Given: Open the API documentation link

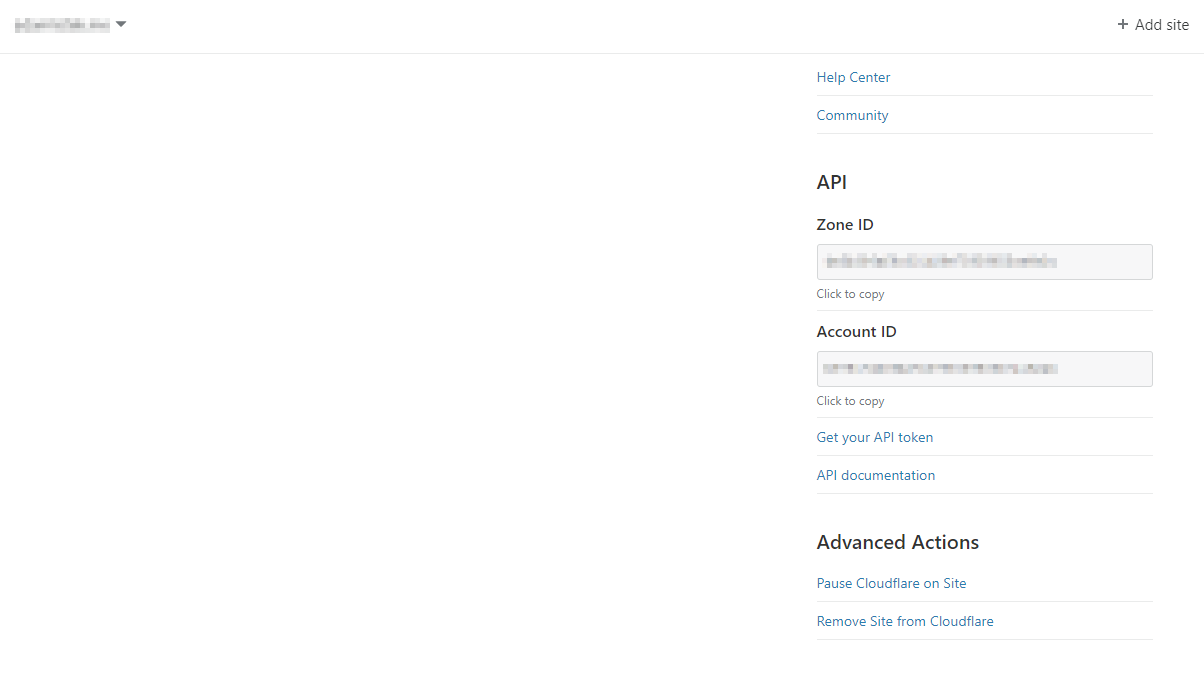Looking at the screenshot, I should pyautogui.click(x=875, y=475).
